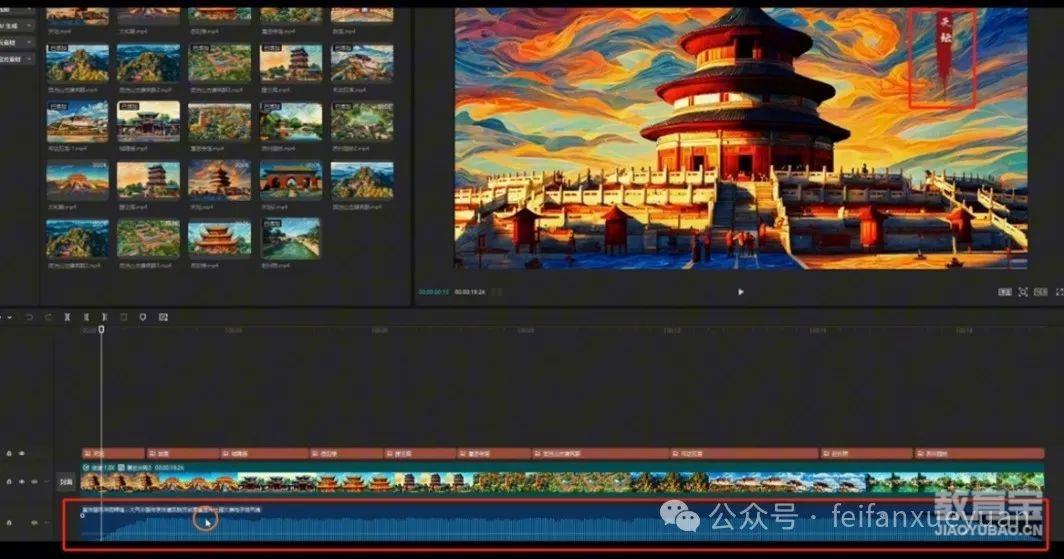Click the current timecode under the preview
1064x559 pixels.
[x=433, y=292]
